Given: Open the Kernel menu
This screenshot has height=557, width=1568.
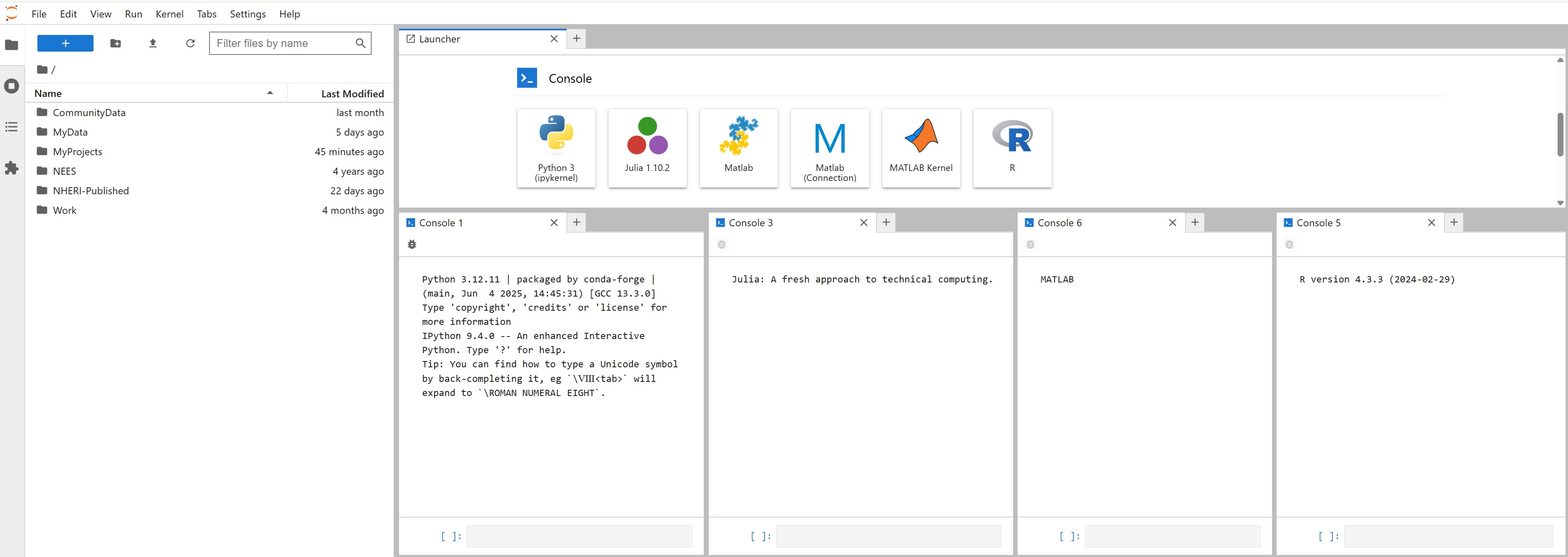Looking at the screenshot, I should pyautogui.click(x=169, y=14).
